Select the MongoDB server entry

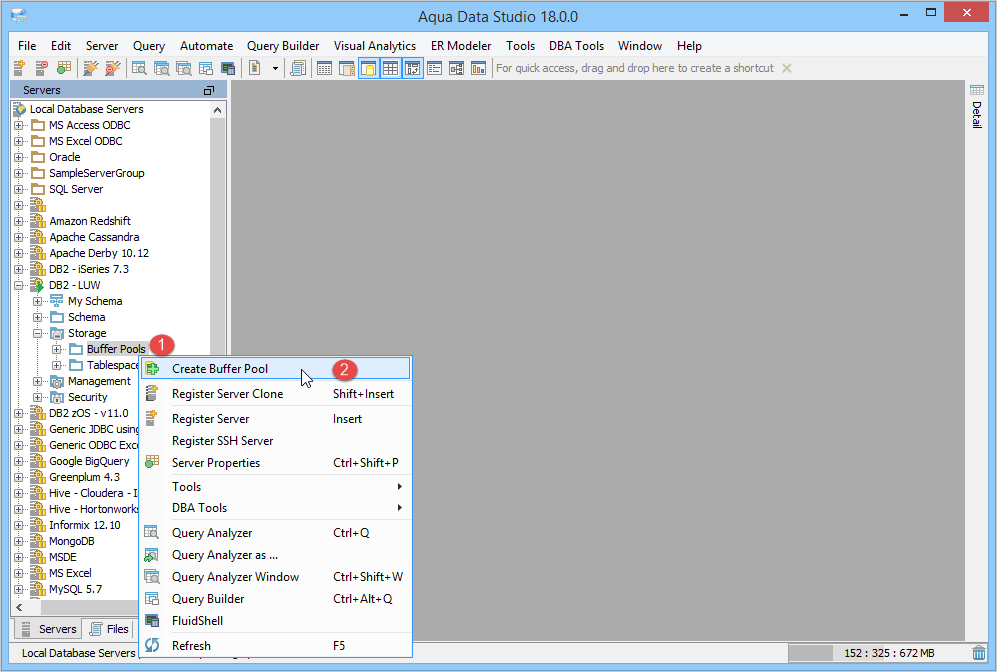coord(72,541)
